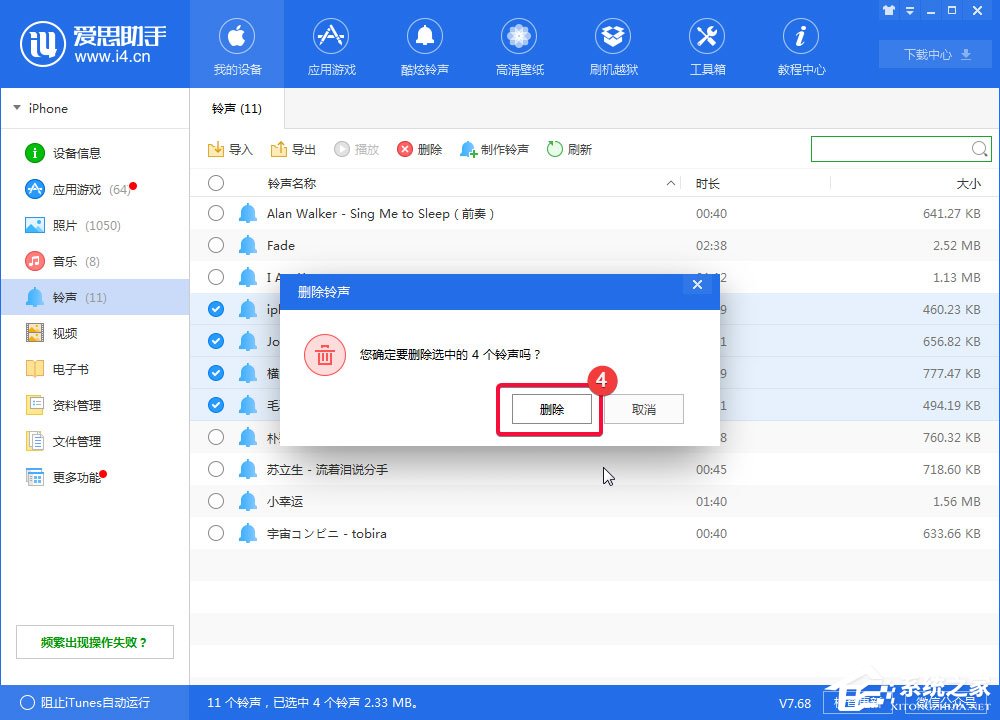Click the ringtone search field
This screenshot has width=1000, height=720.
pyautogui.click(x=895, y=148)
